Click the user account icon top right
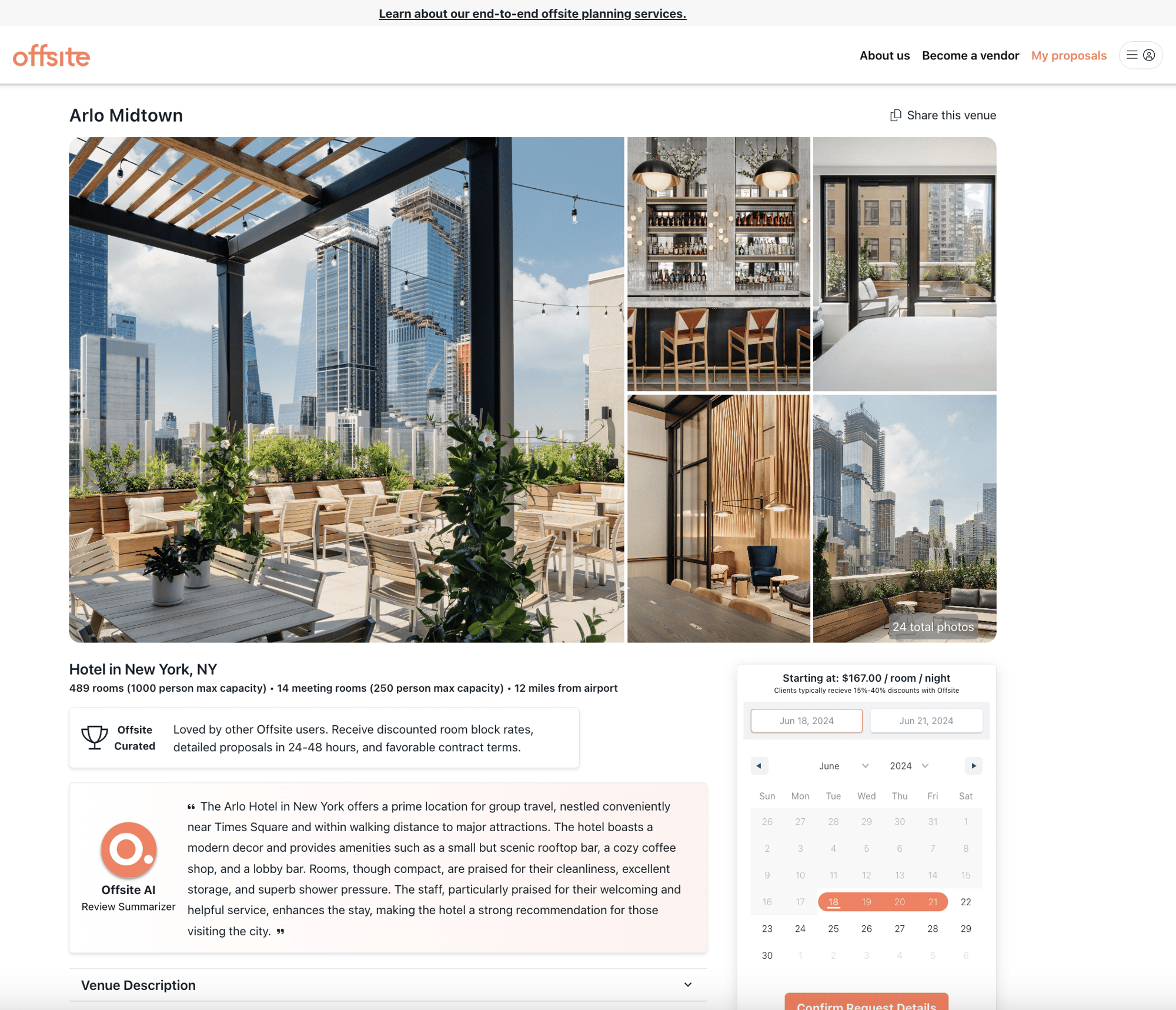Viewport: 1176px width, 1010px height. click(x=1149, y=55)
